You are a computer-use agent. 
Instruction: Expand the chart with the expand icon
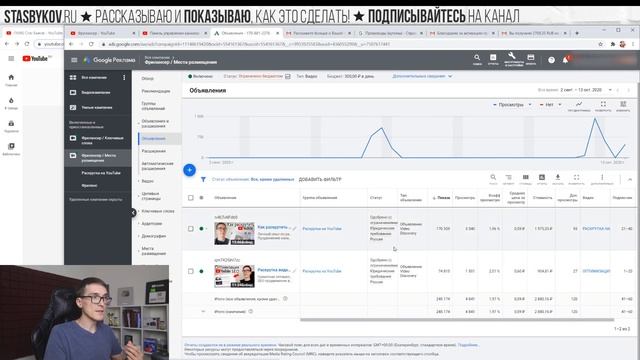tap(603, 105)
